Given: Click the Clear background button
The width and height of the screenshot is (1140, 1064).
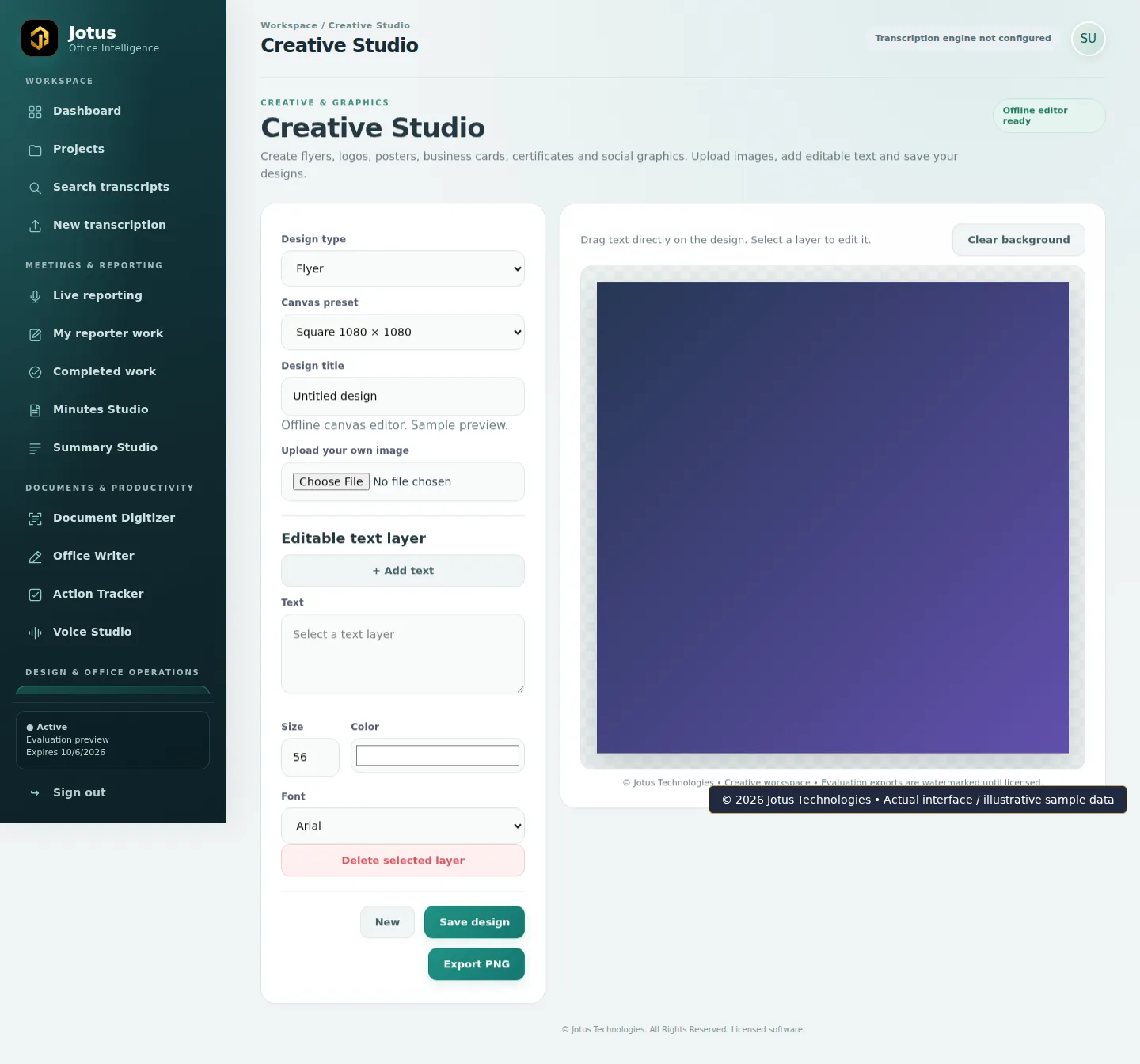Looking at the screenshot, I should pyautogui.click(x=1018, y=240).
